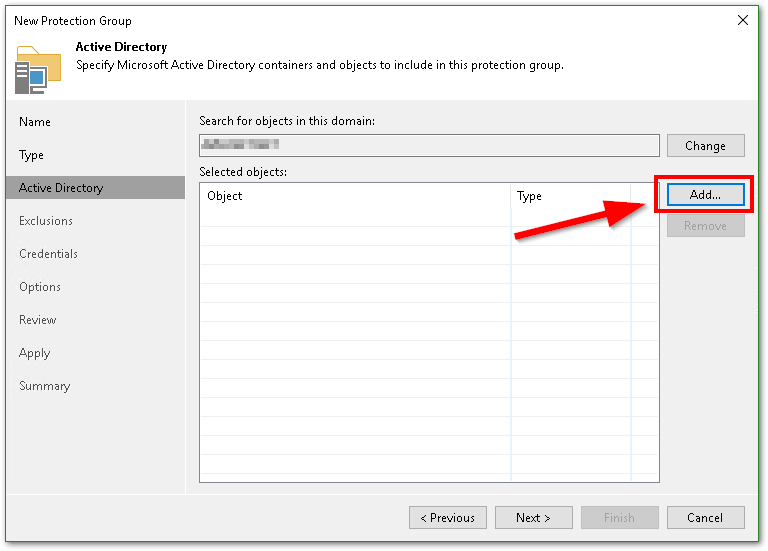Select the Active Directory step
This screenshot has width=768, height=551.
[x=61, y=188]
